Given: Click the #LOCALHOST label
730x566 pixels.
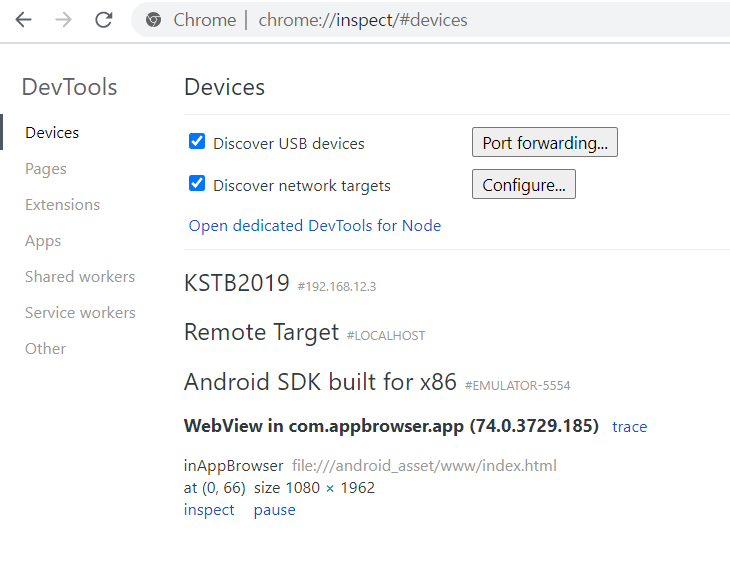Looking at the screenshot, I should click(x=386, y=336).
